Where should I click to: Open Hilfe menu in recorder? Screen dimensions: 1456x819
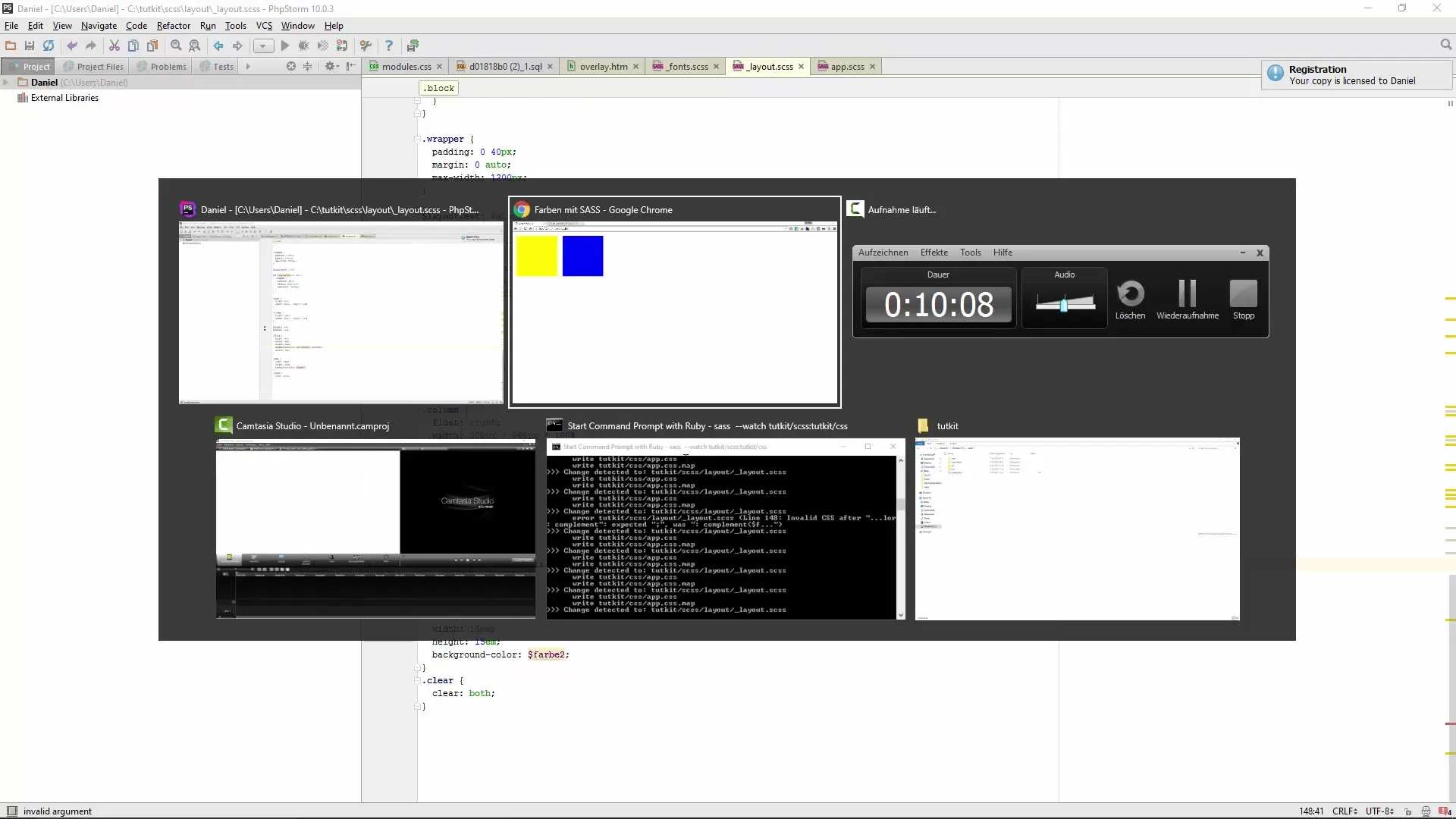(x=1003, y=253)
